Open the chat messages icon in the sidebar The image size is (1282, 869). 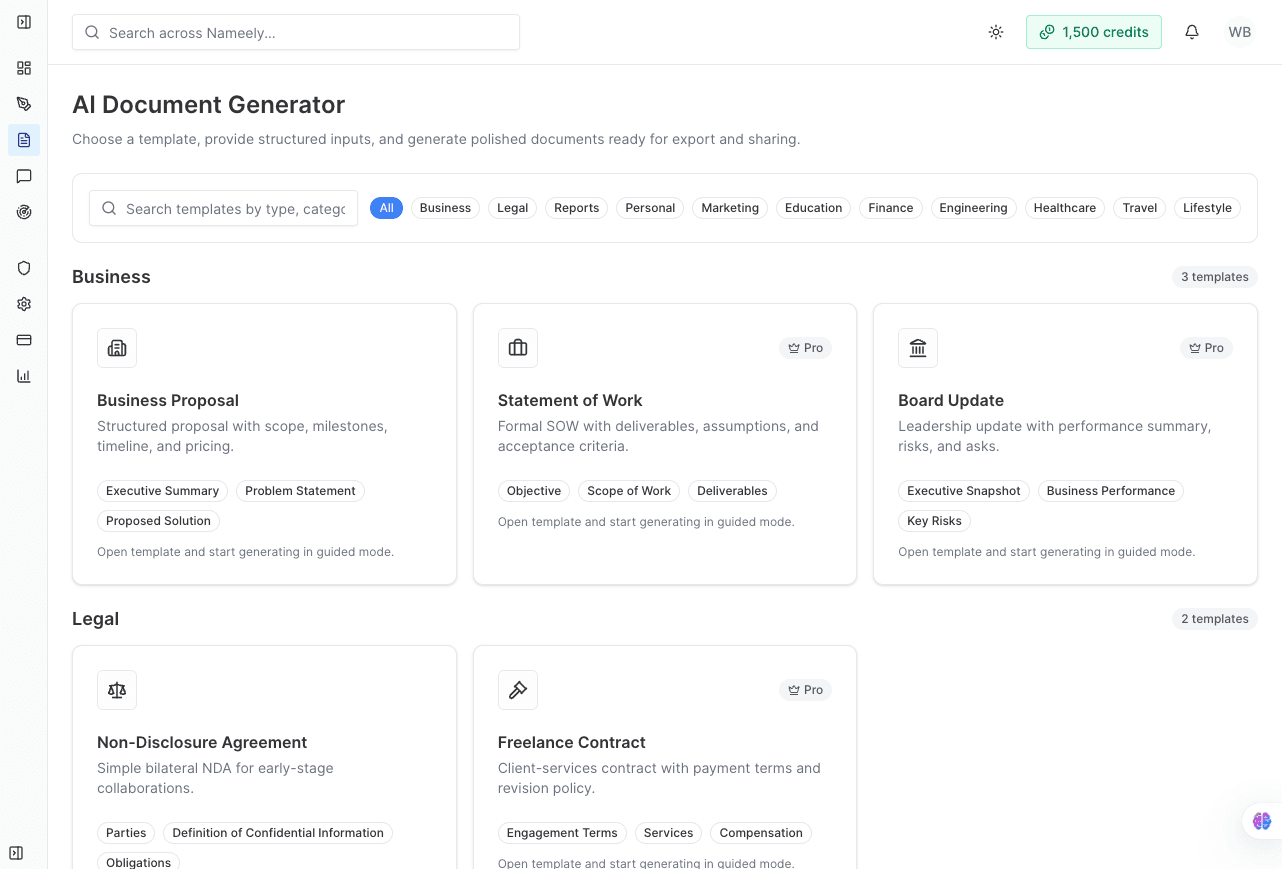(x=24, y=176)
